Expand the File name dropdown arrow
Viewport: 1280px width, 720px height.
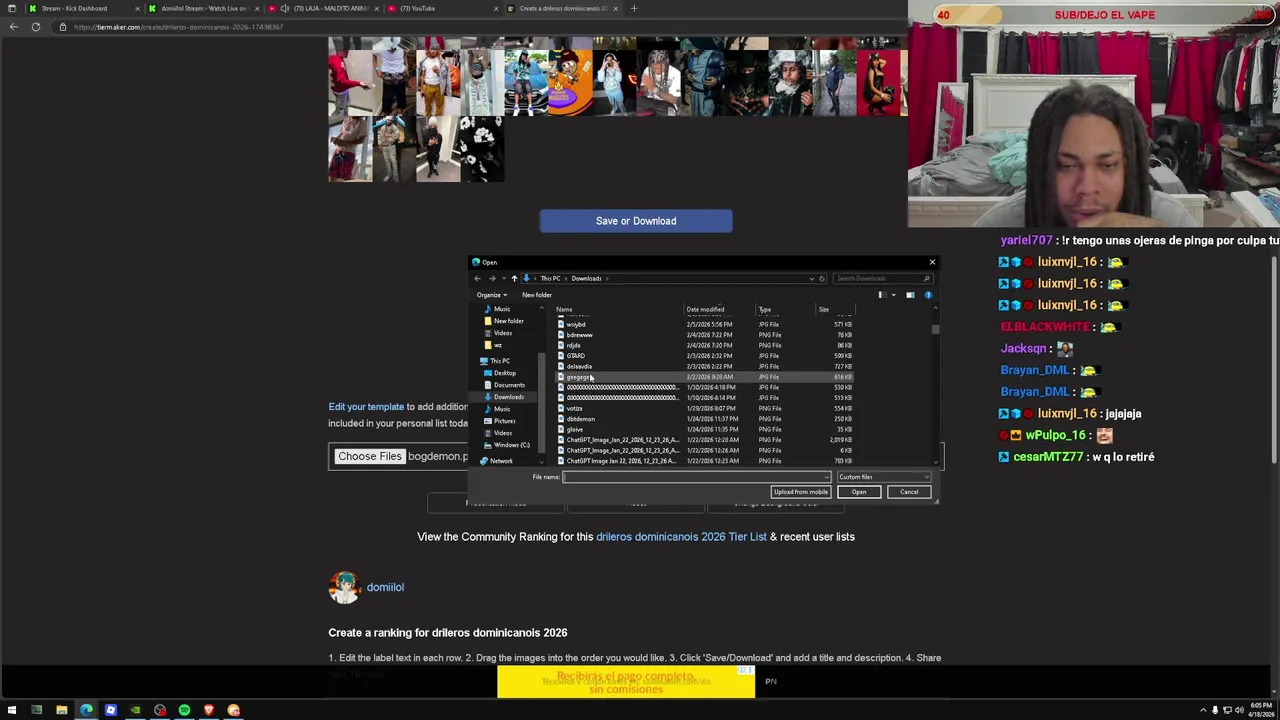click(x=827, y=477)
